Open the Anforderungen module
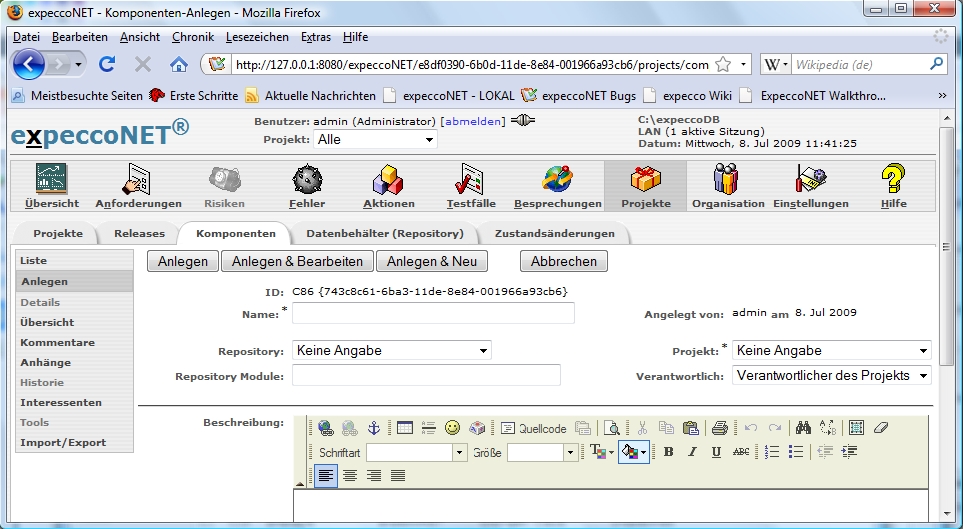 click(x=138, y=186)
